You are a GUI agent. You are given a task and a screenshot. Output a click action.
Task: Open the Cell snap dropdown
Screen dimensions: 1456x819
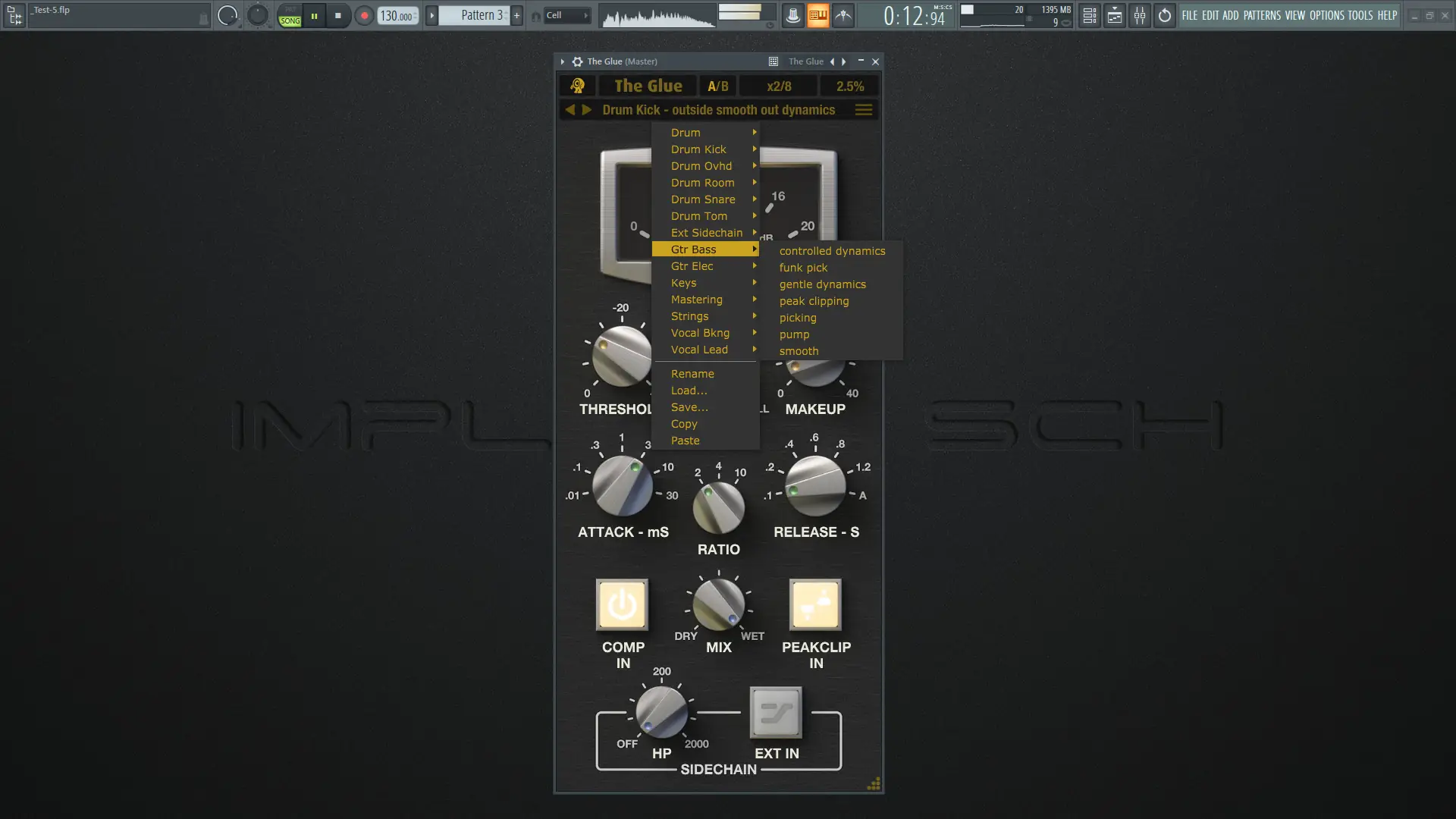point(566,15)
